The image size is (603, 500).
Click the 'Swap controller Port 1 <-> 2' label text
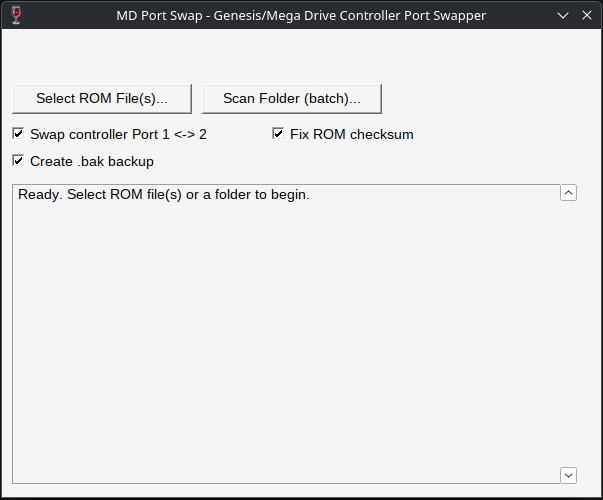[x=118, y=134]
